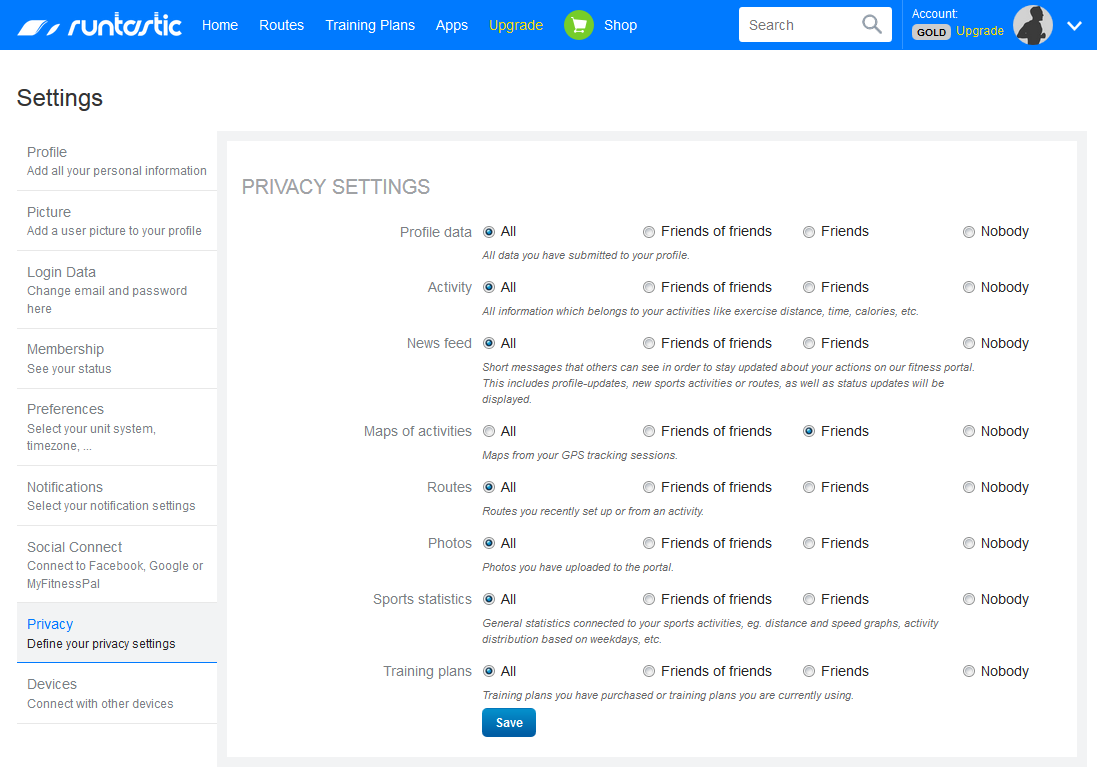1097x777 pixels.
Task: Open the user profile avatar
Action: tap(1033, 25)
